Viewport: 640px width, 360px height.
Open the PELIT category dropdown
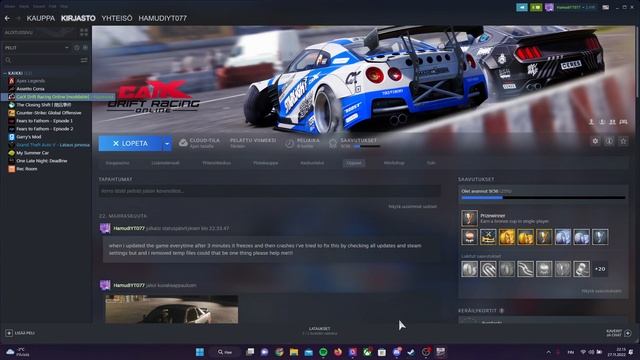click(37, 48)
